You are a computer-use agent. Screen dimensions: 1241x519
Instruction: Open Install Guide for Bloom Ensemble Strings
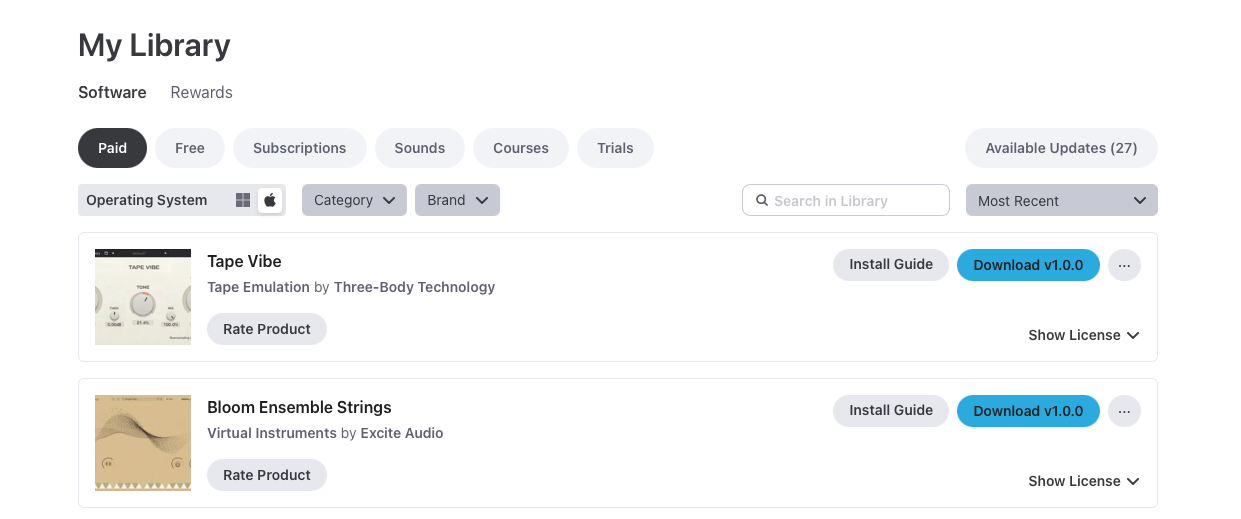(x=891, y=411)
